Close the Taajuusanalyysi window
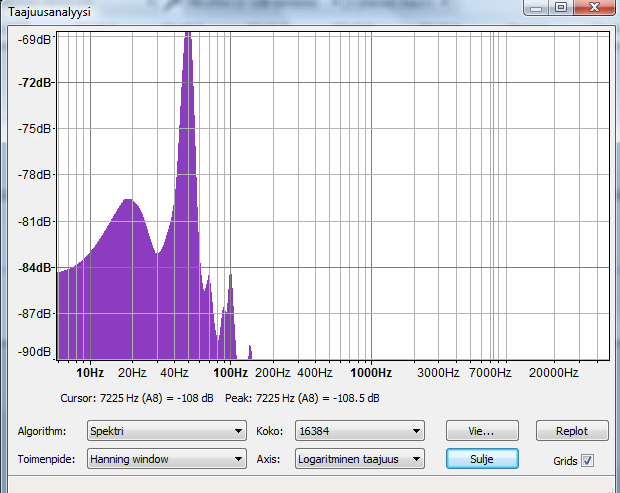This screenshot has width=620, height=493. (x=594, y=8)
